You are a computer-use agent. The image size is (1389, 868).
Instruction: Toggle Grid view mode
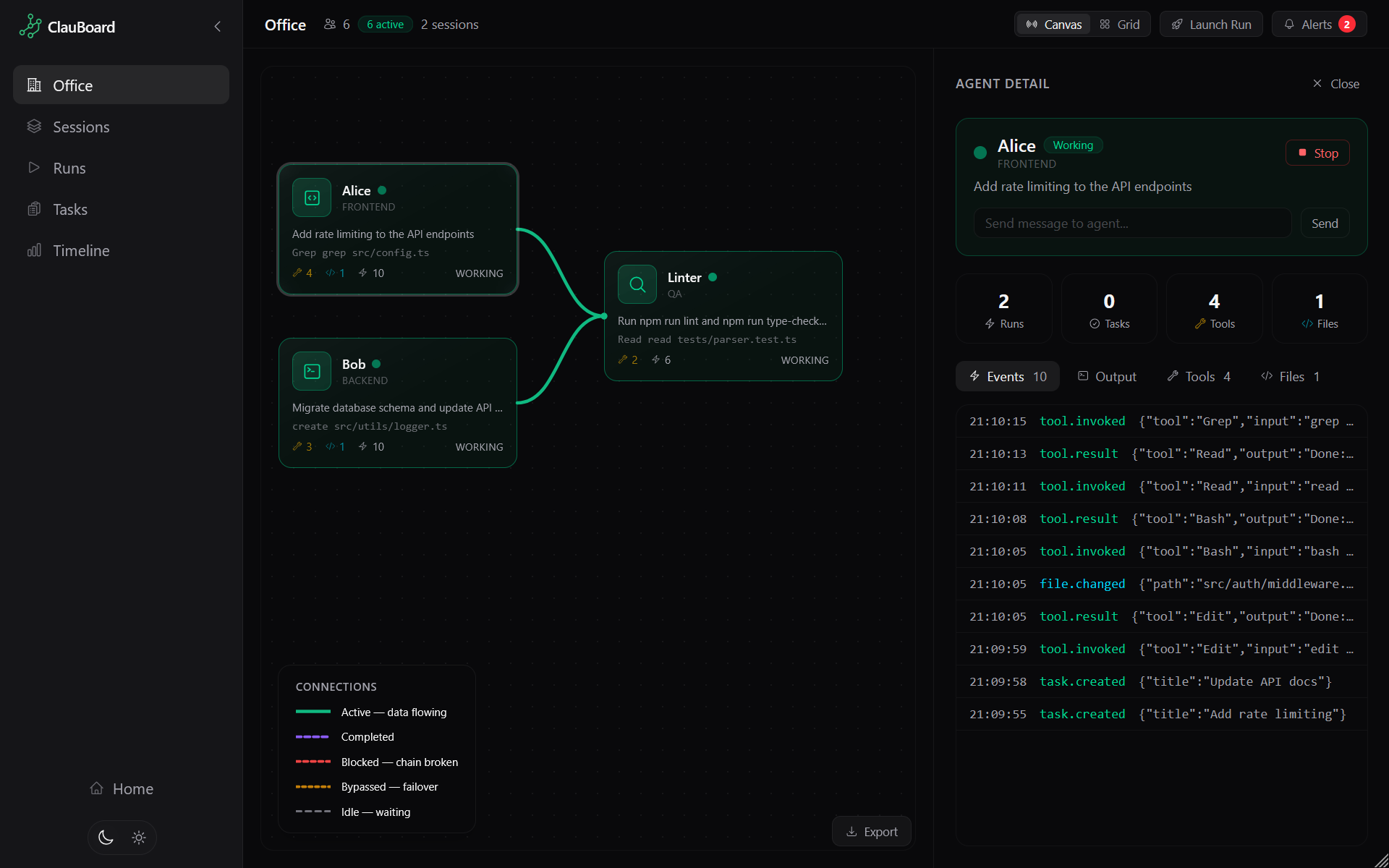(1120, 24)
